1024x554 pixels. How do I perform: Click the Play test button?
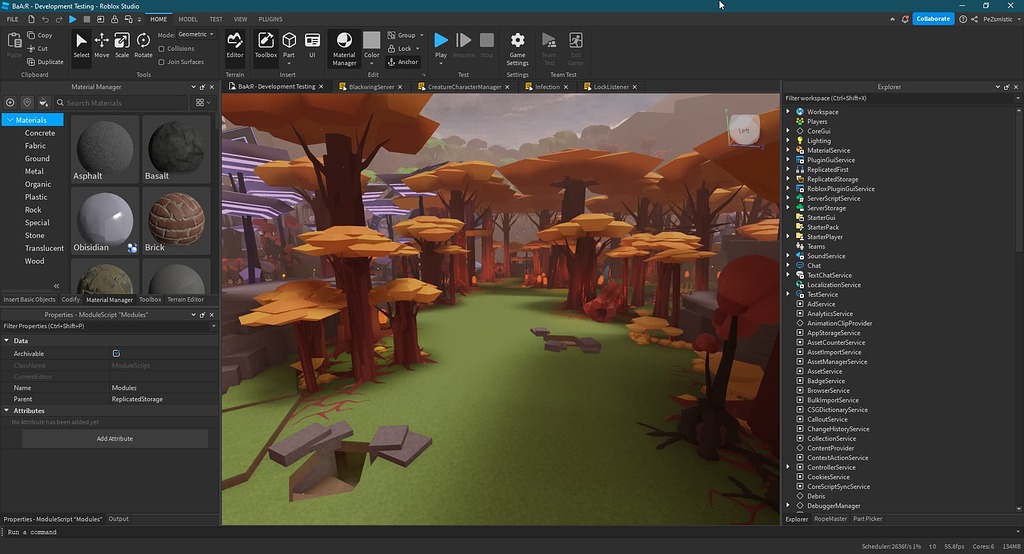(441, 47)
